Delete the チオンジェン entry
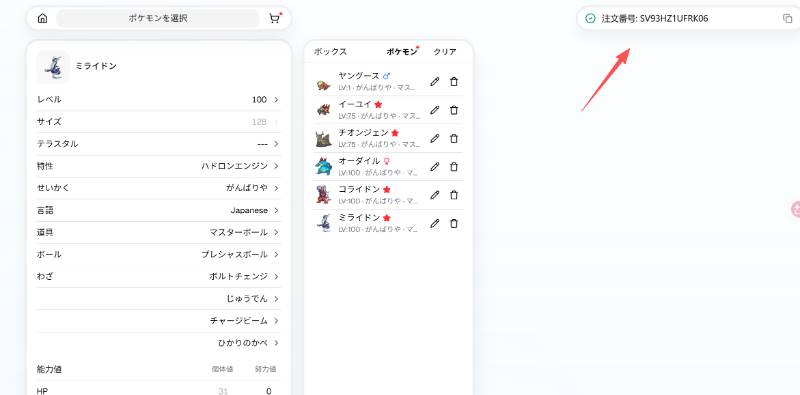 [454, 138]
